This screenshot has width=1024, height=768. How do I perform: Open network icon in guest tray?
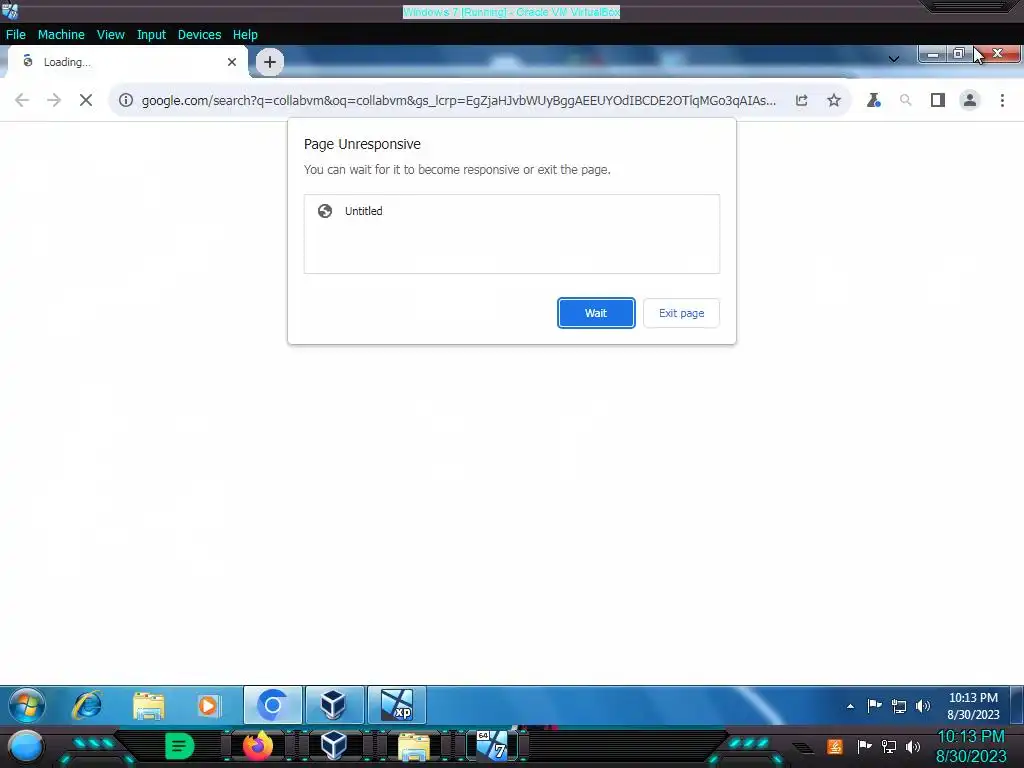(x=899, y=706)
